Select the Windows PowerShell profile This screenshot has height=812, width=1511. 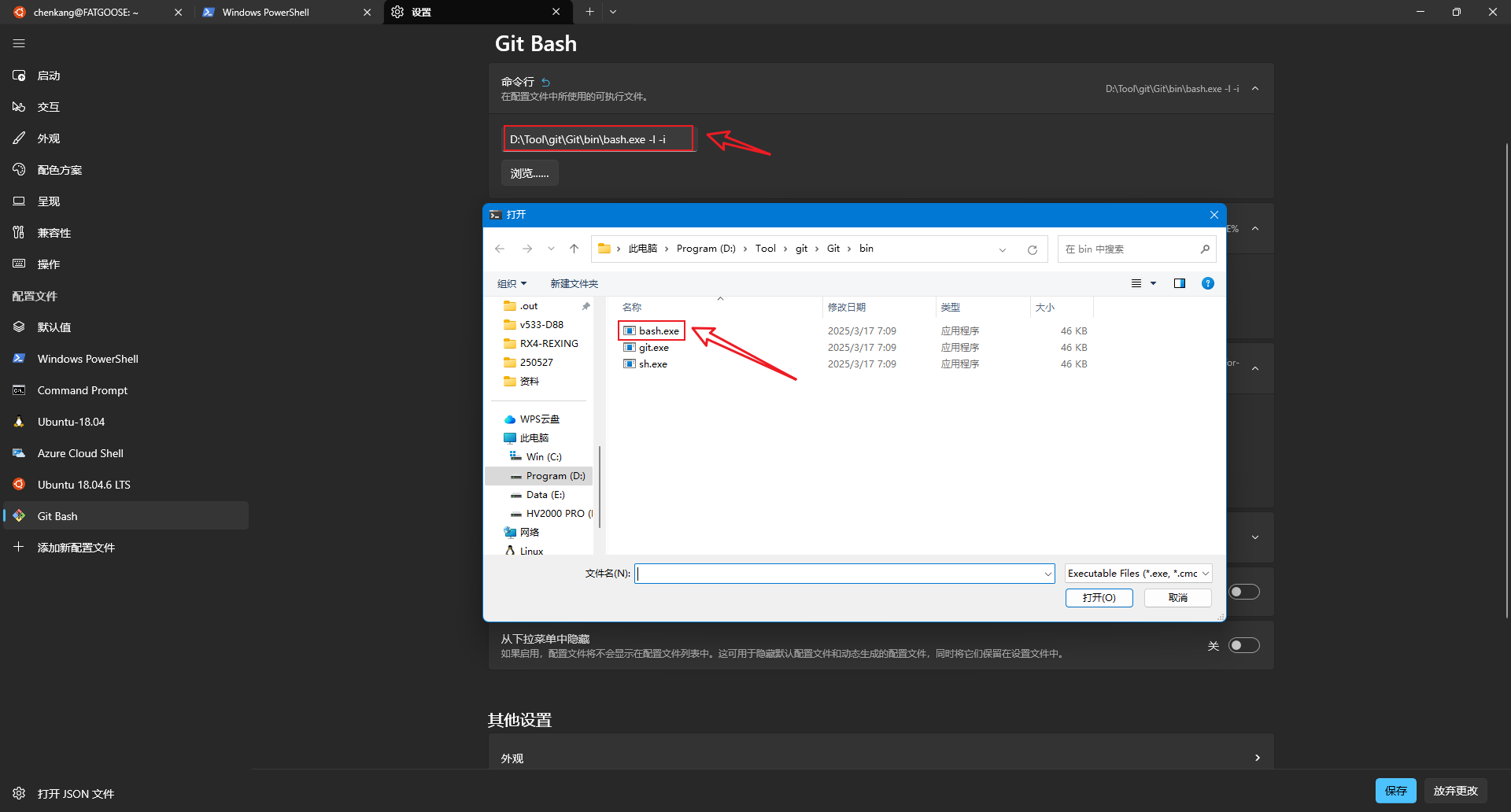point(126,359)
